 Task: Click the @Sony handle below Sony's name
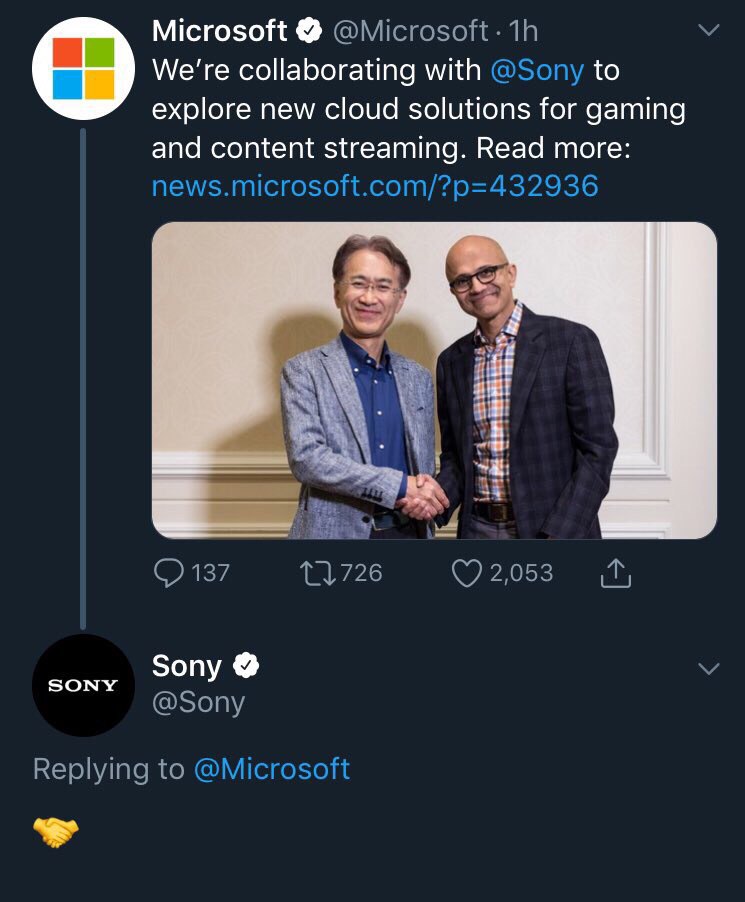(198, 702)
